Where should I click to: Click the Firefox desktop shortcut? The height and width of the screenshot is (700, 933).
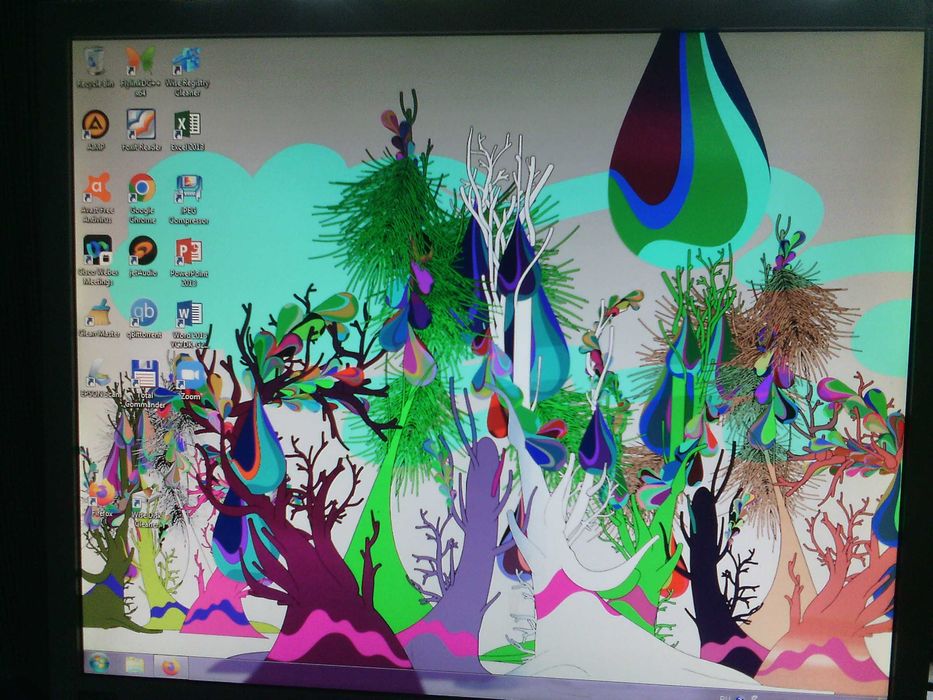(x=102, y=499)
